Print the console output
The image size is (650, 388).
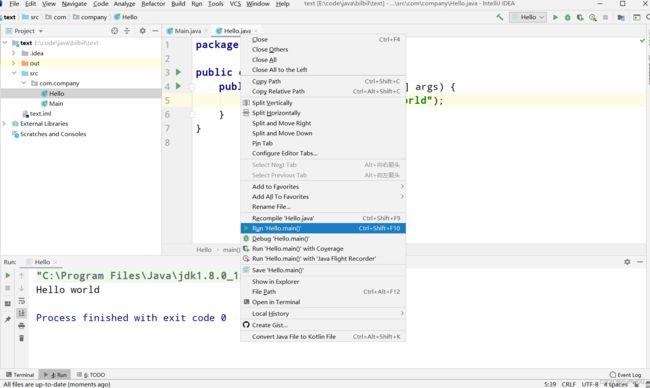22,325
